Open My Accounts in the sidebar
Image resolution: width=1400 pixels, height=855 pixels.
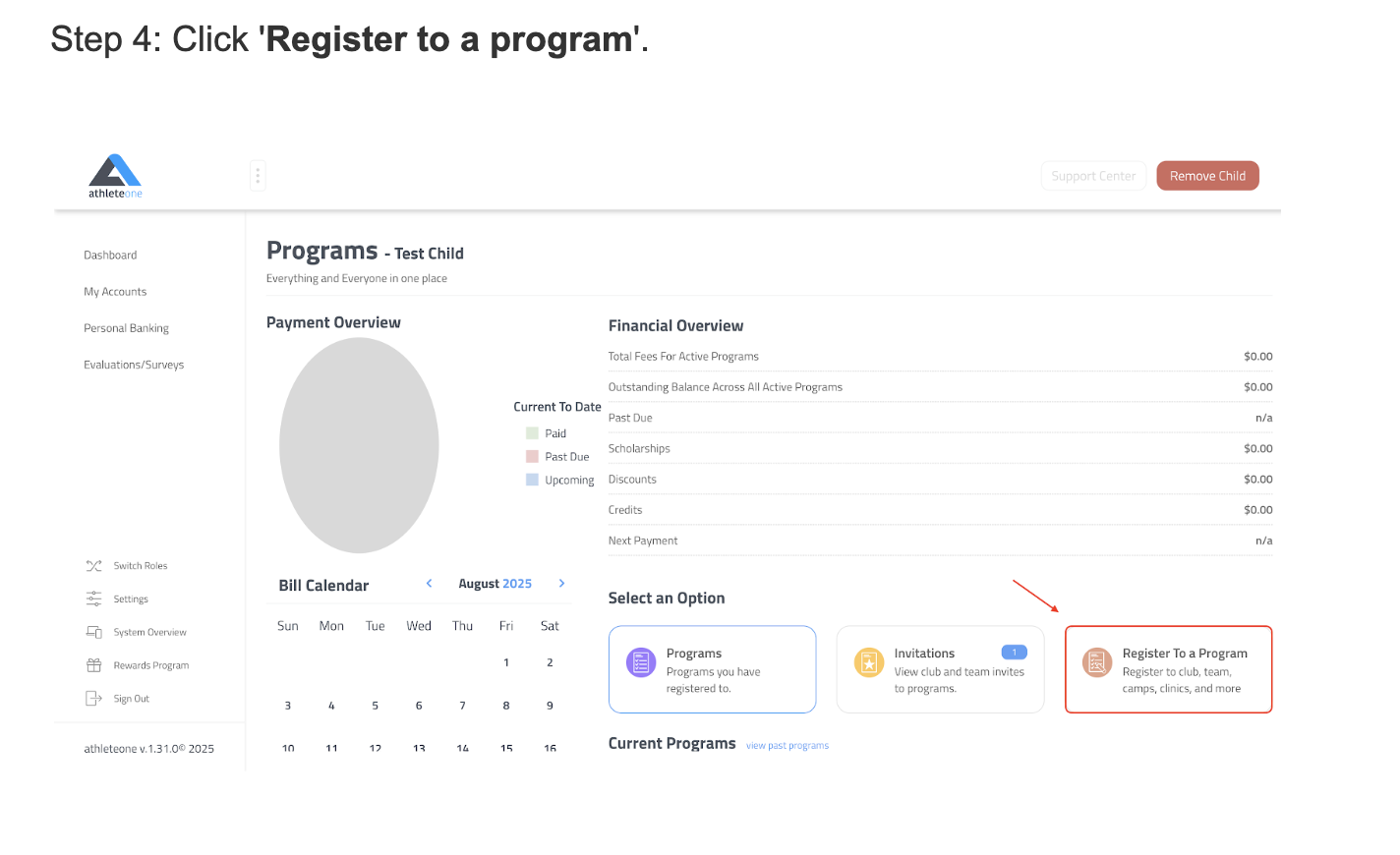115,292
